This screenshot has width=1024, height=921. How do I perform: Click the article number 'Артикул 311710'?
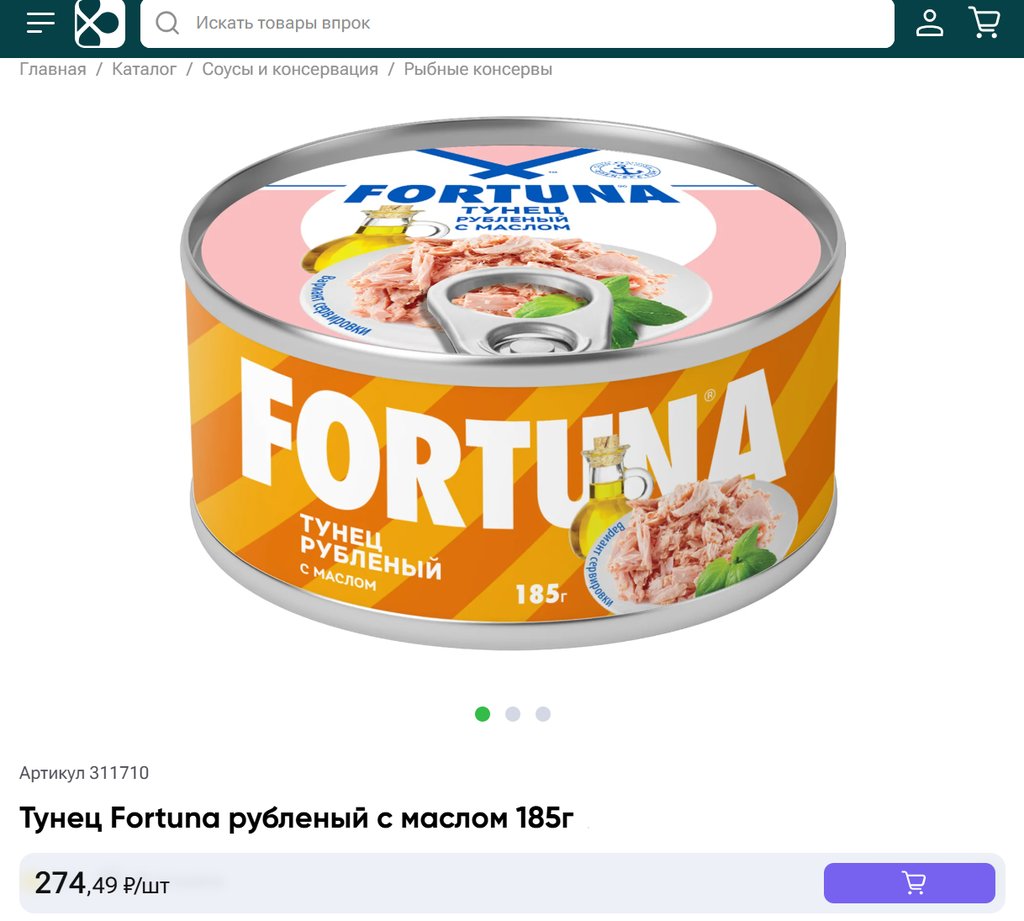pyautogui.click(x=84, y=773)
